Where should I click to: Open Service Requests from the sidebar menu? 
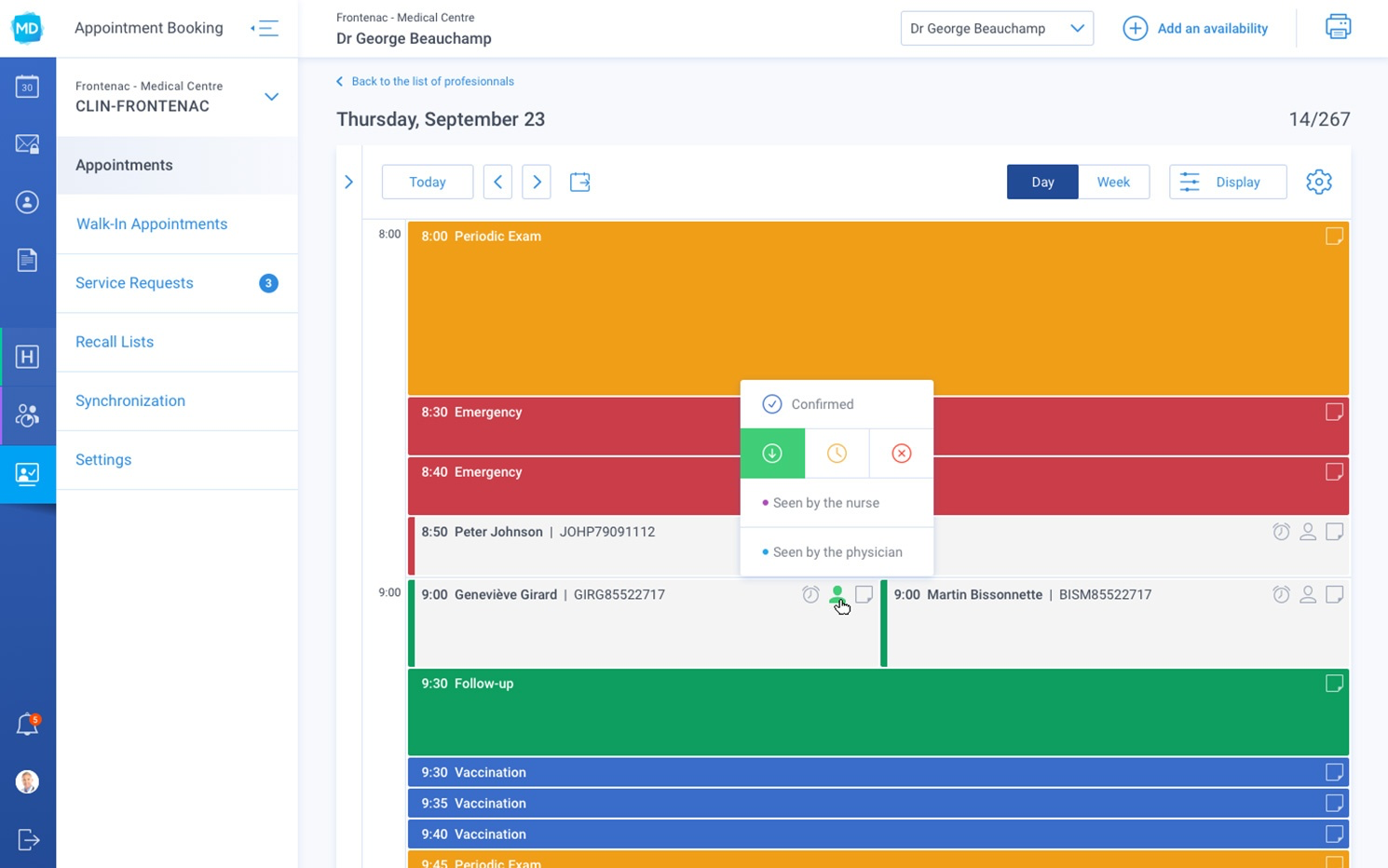click(x=134, y=283)
